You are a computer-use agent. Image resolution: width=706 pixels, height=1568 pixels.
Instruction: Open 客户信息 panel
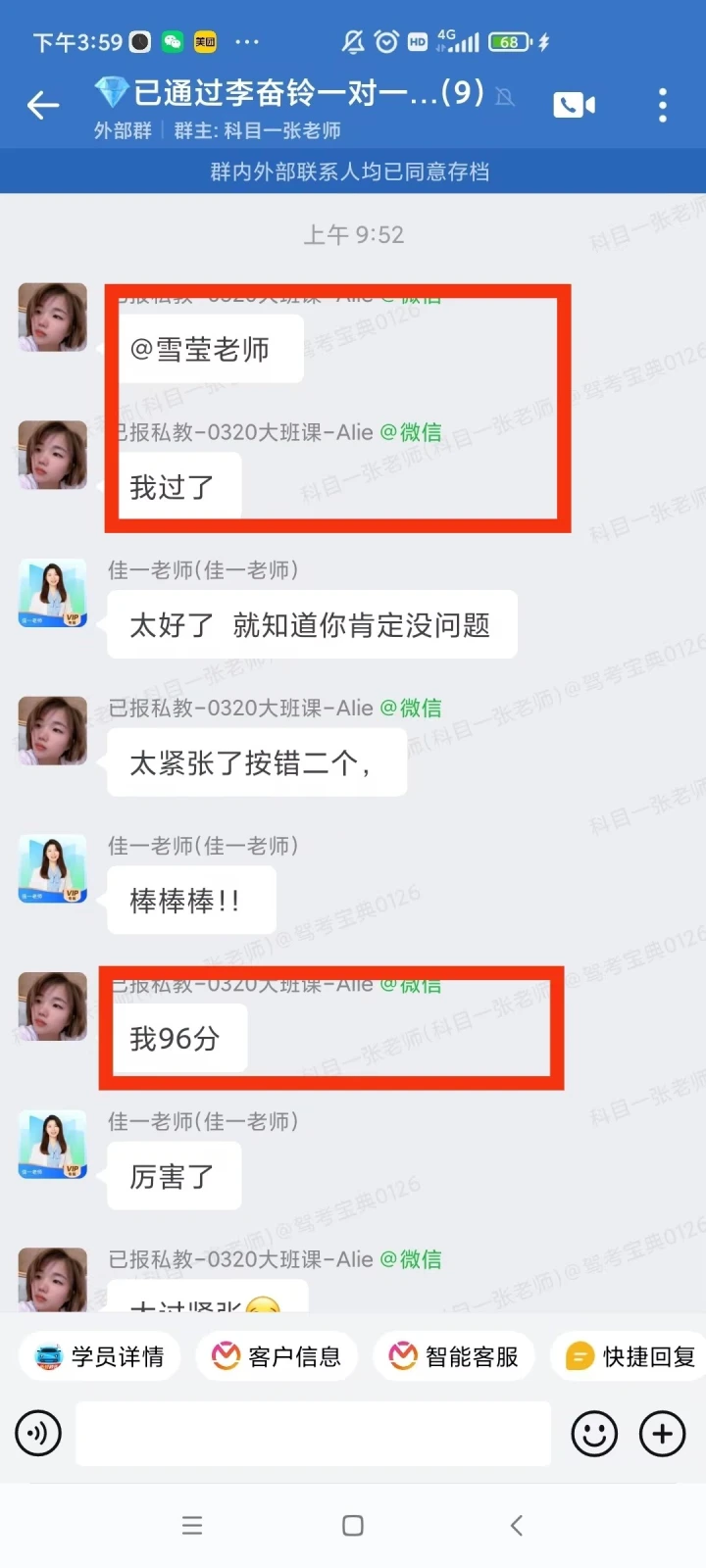point(277,1356)
